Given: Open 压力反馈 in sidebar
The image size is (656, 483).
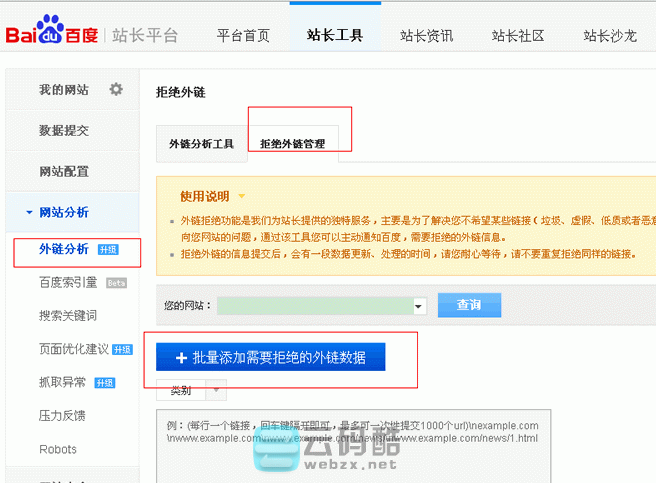Looking at the screenshot, I should 62,416.
